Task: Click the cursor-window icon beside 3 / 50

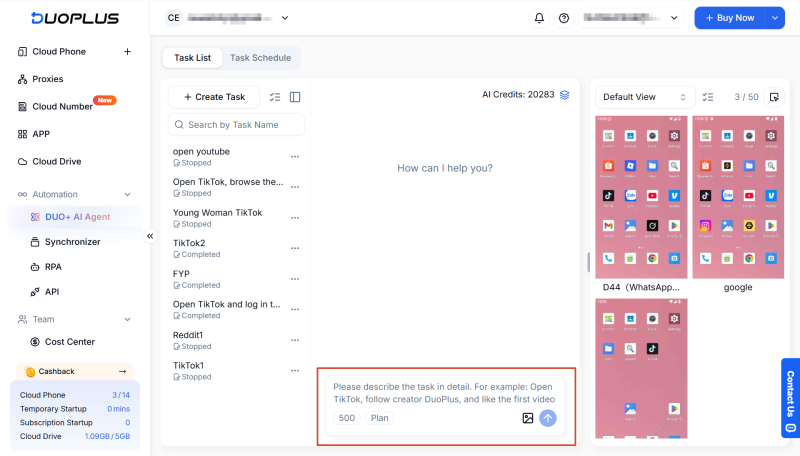Action: 774,97
